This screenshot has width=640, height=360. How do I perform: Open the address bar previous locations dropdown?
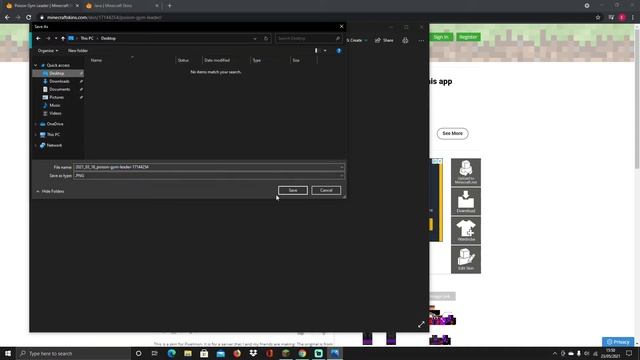click(255, 38)
